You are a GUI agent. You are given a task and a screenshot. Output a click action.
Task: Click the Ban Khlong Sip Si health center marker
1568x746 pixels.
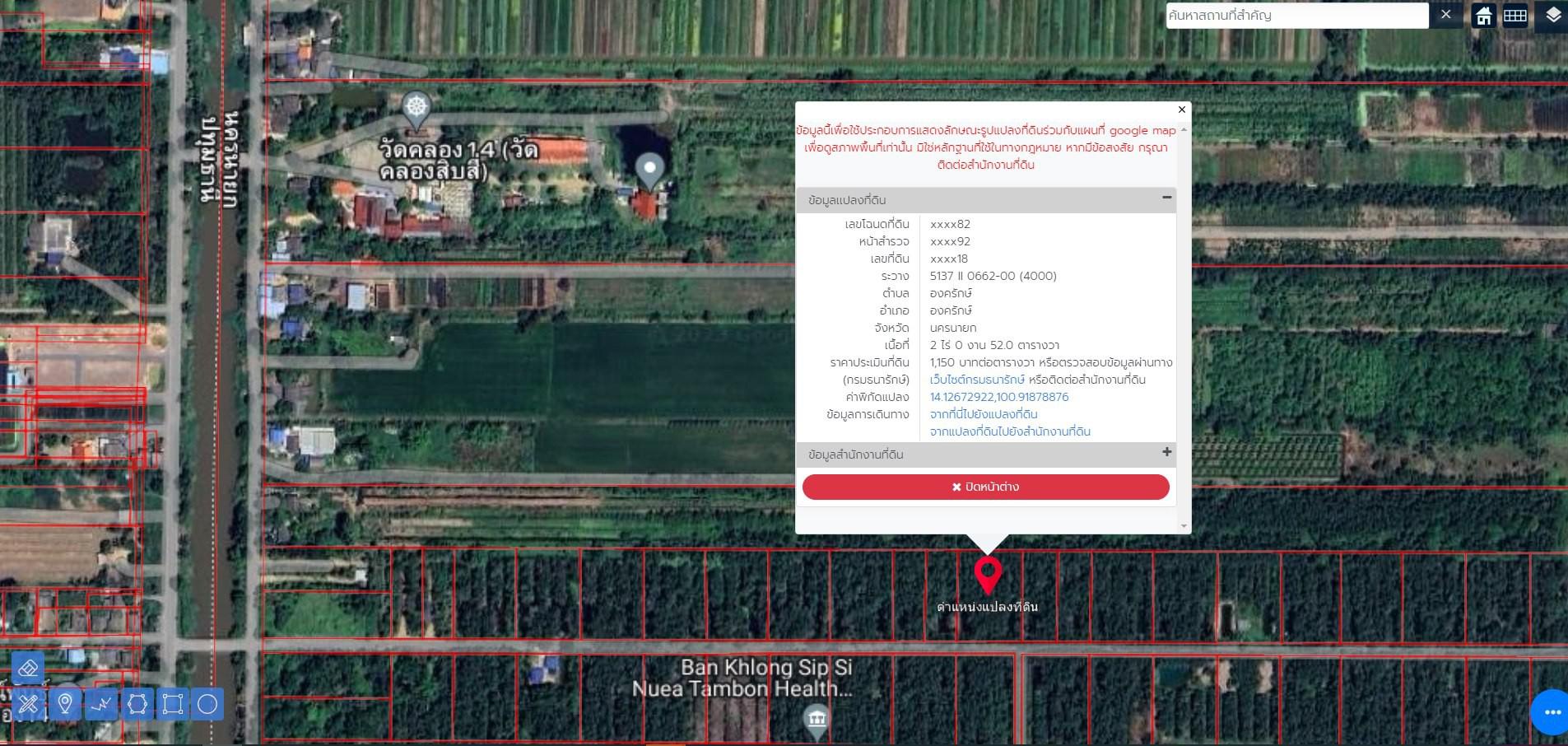pyautogui.click(x=817, y=720)
